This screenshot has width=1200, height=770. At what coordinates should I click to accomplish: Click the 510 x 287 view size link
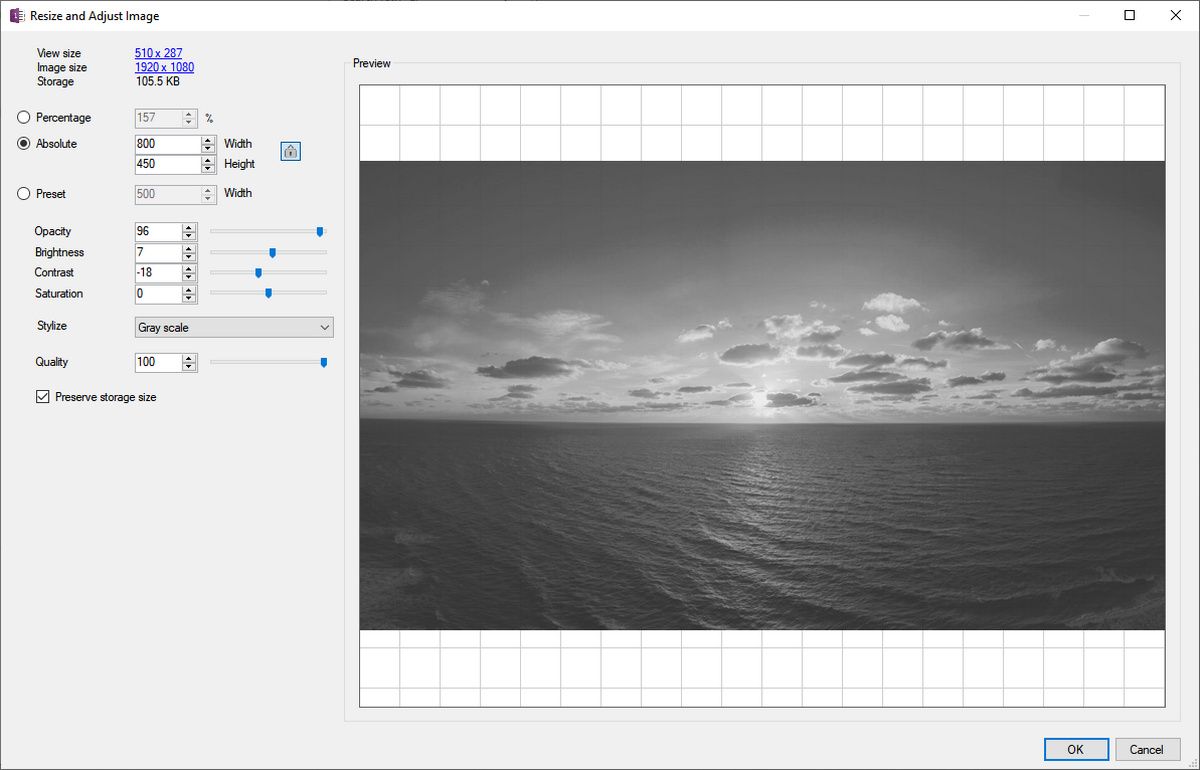pyautogui.click(x=158, y=53)
